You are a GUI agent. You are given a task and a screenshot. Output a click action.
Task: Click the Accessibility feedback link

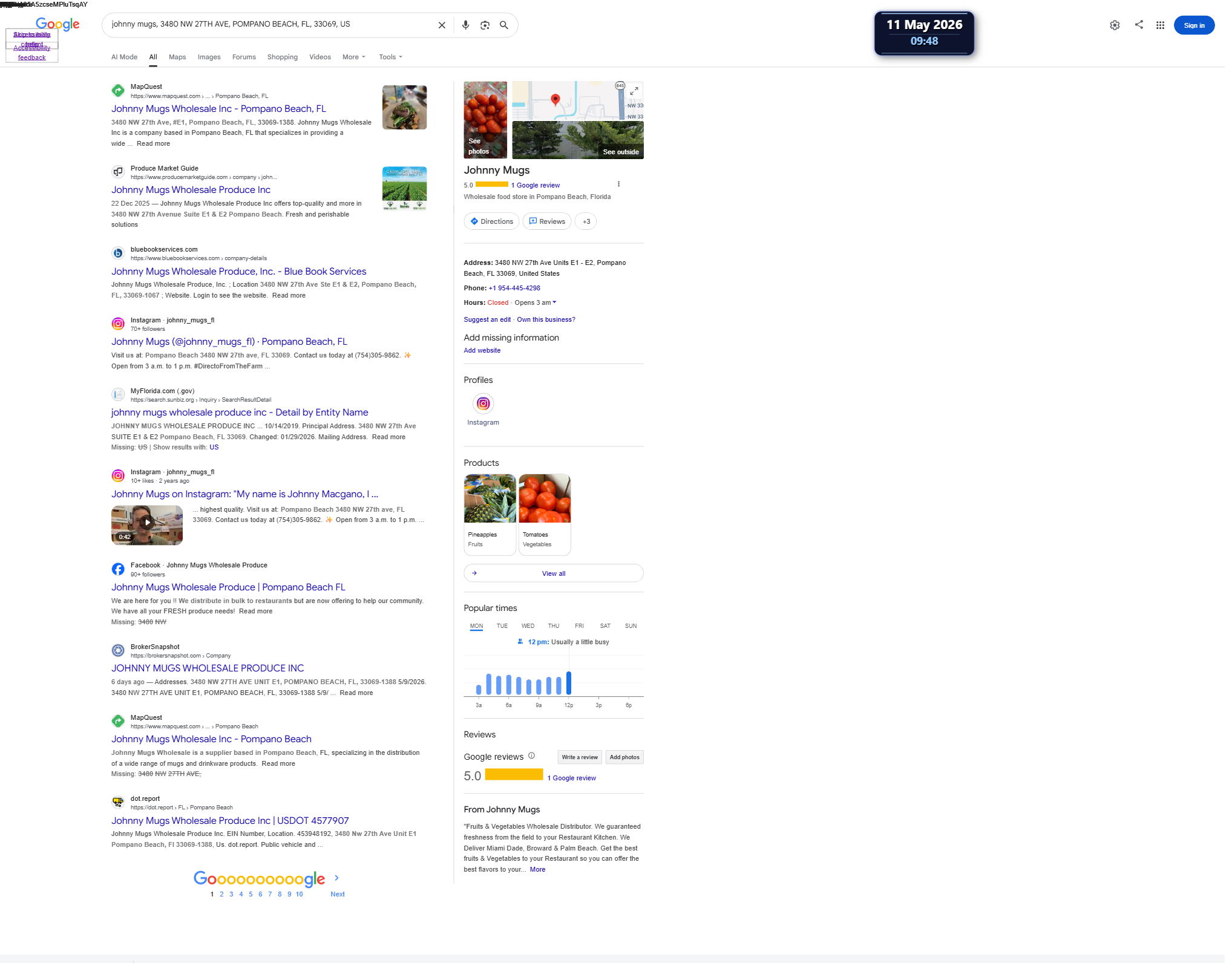click(x=31, y=53)
